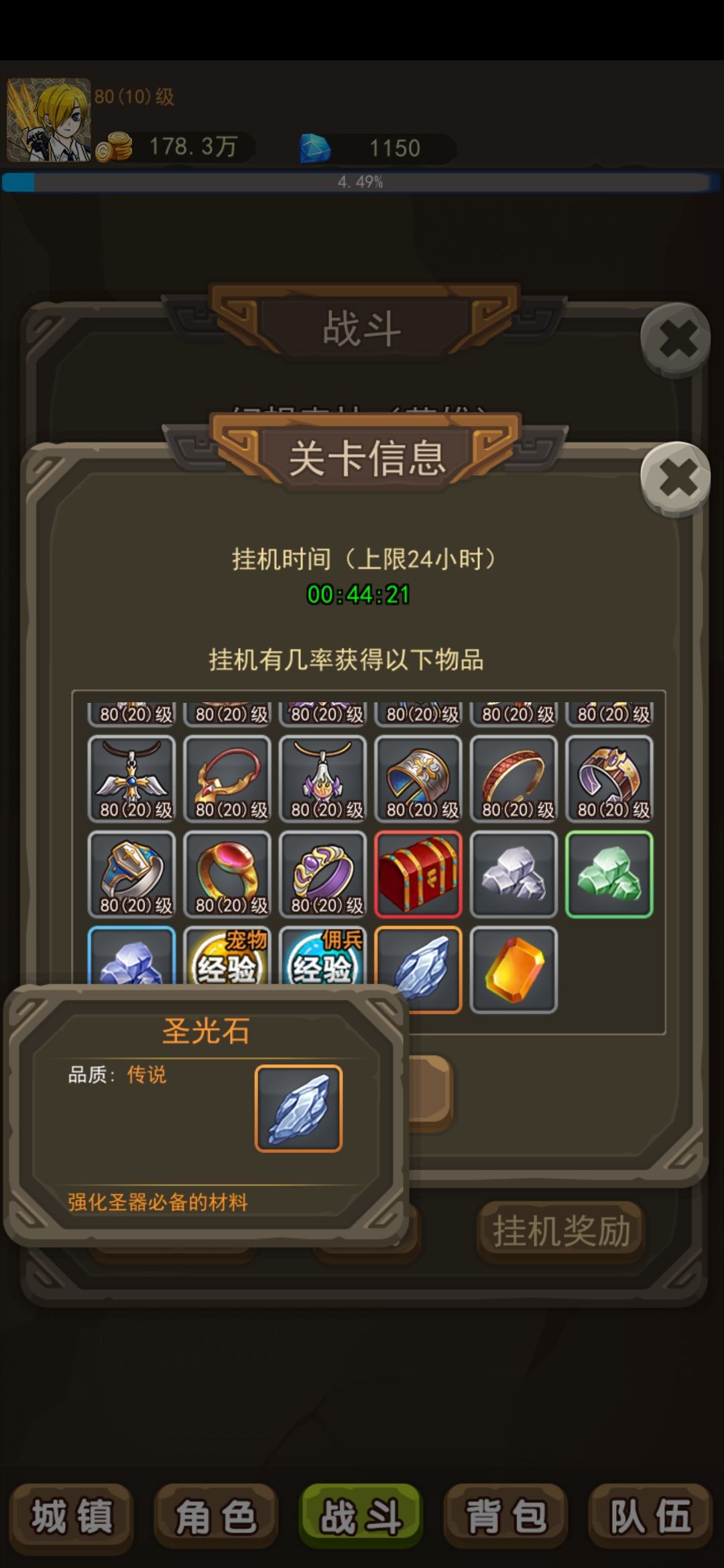Image resolution: width=724 pixels, height=1568 pixels.
Task: Select the winged cross necklace item
Action: [131, 779]
